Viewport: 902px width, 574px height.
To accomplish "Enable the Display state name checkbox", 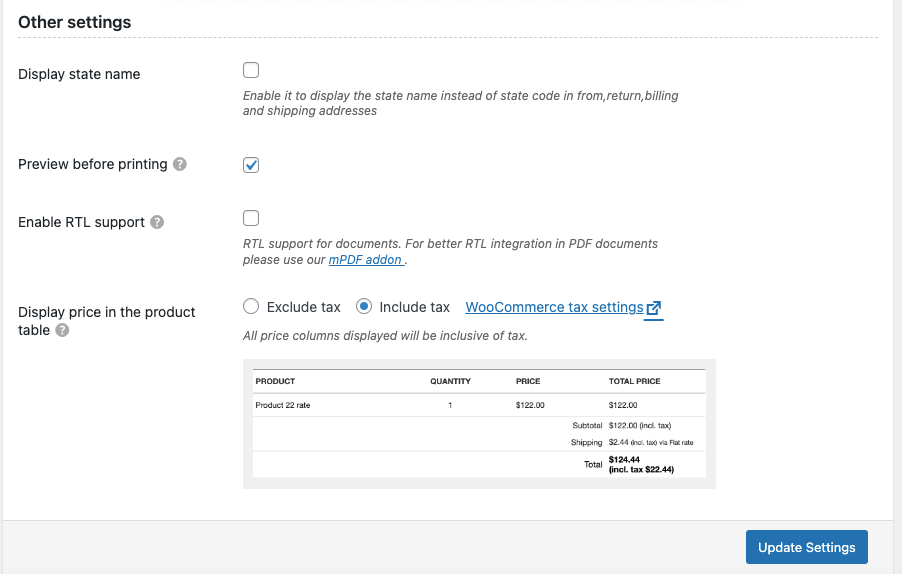I will coord(251,70).
